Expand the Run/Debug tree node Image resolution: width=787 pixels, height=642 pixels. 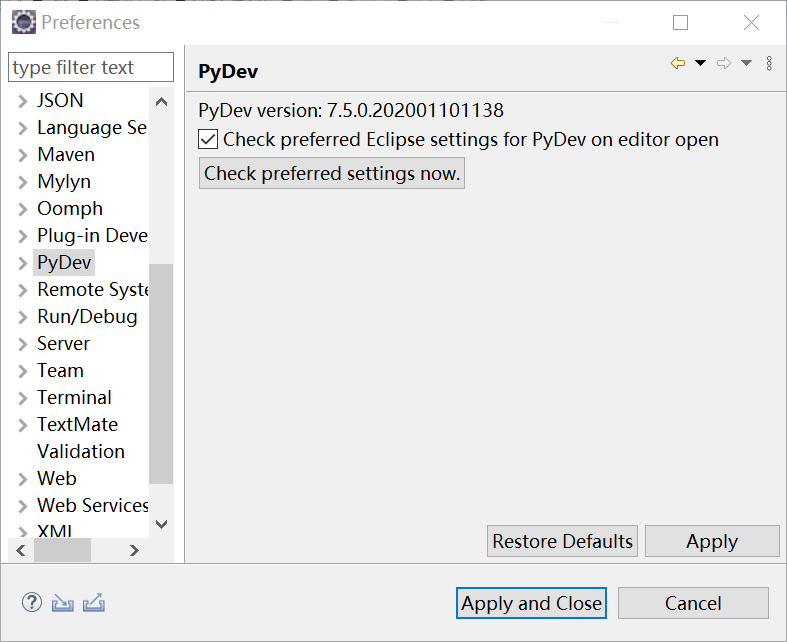click(23, 317)
